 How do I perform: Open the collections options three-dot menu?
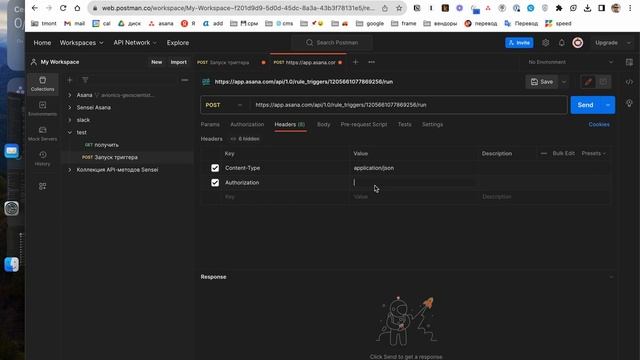click(x=184, y=80)
